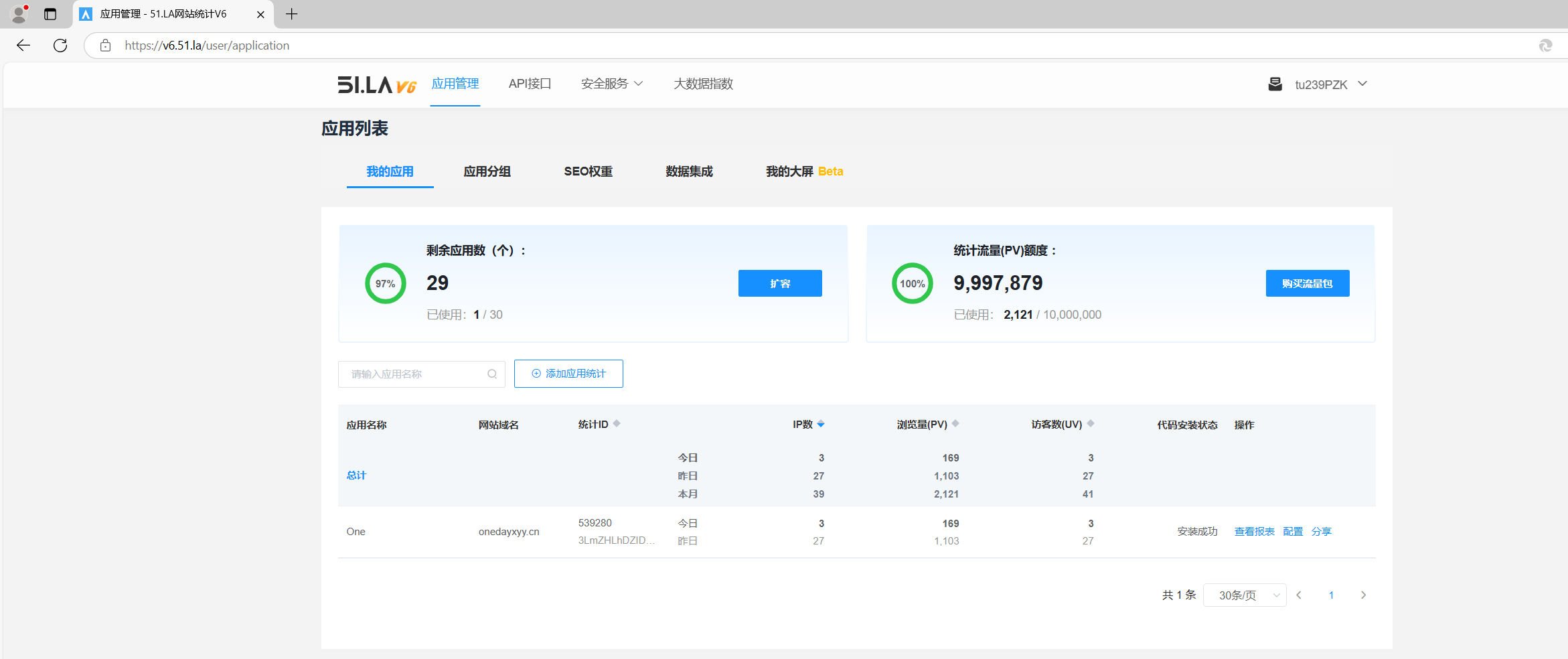The image size is (1568, 659).
Task: Switch to SEO权重 tab
Action: tap(588, 171)
